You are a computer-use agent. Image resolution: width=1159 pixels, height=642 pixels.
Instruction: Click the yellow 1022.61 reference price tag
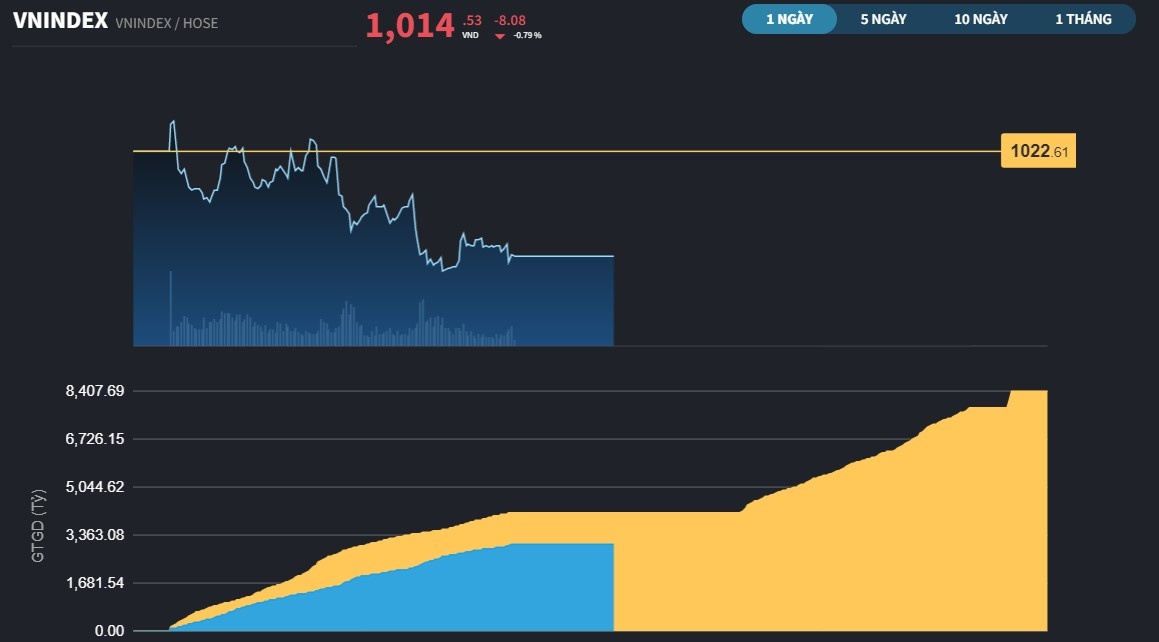coord(1038,152)
